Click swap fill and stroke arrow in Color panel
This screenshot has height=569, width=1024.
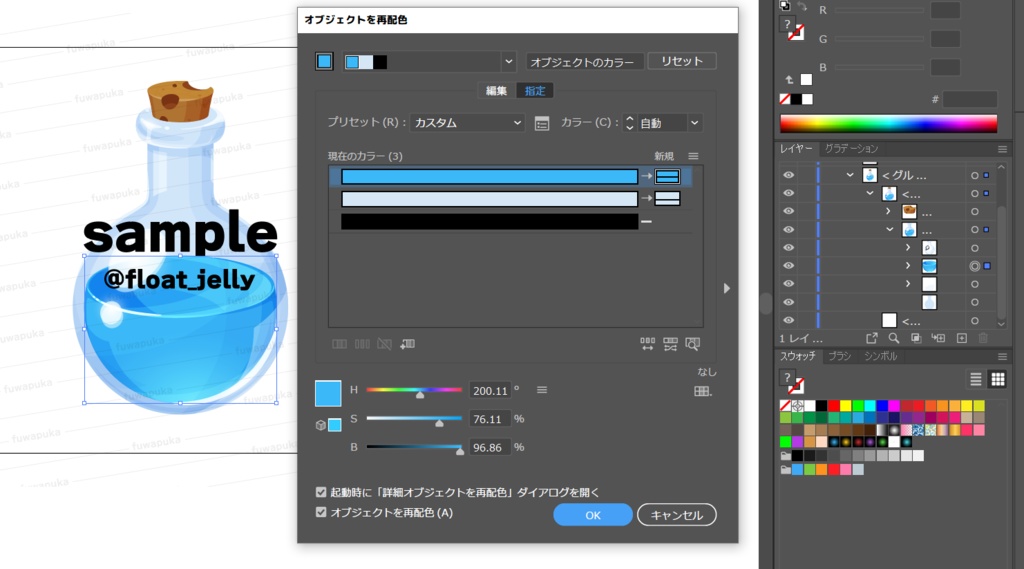point(802,7)
